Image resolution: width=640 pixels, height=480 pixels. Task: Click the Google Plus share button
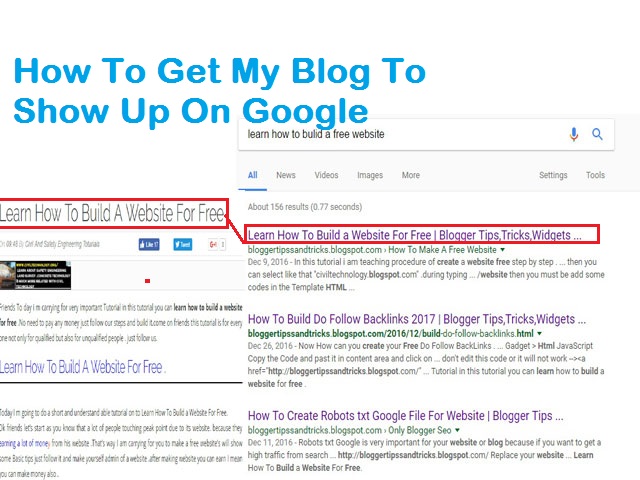(x=213, y=244)
